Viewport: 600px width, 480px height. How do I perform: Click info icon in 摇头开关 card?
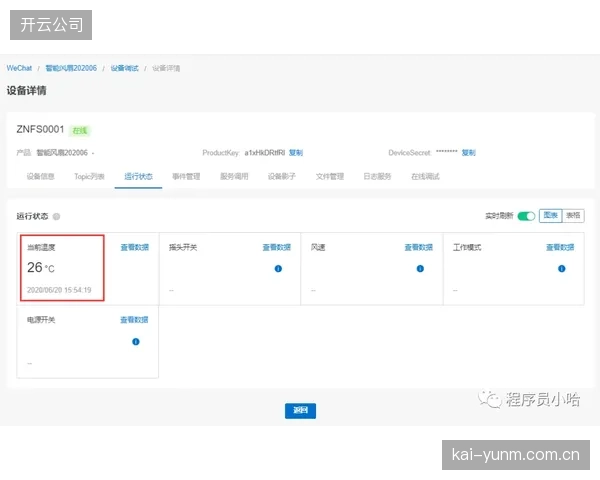278,269
